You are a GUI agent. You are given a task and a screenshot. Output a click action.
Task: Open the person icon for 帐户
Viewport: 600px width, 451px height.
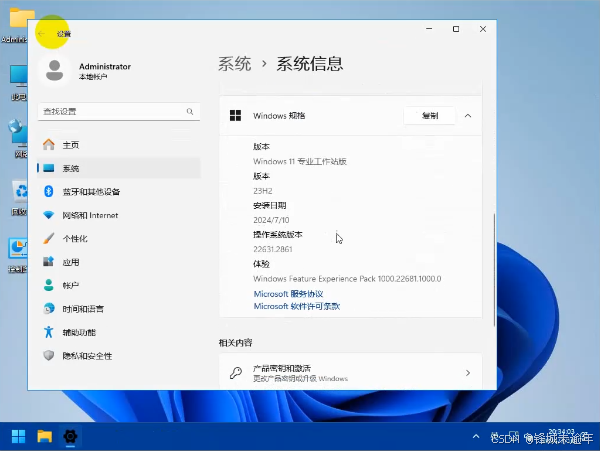pos(49,285)
